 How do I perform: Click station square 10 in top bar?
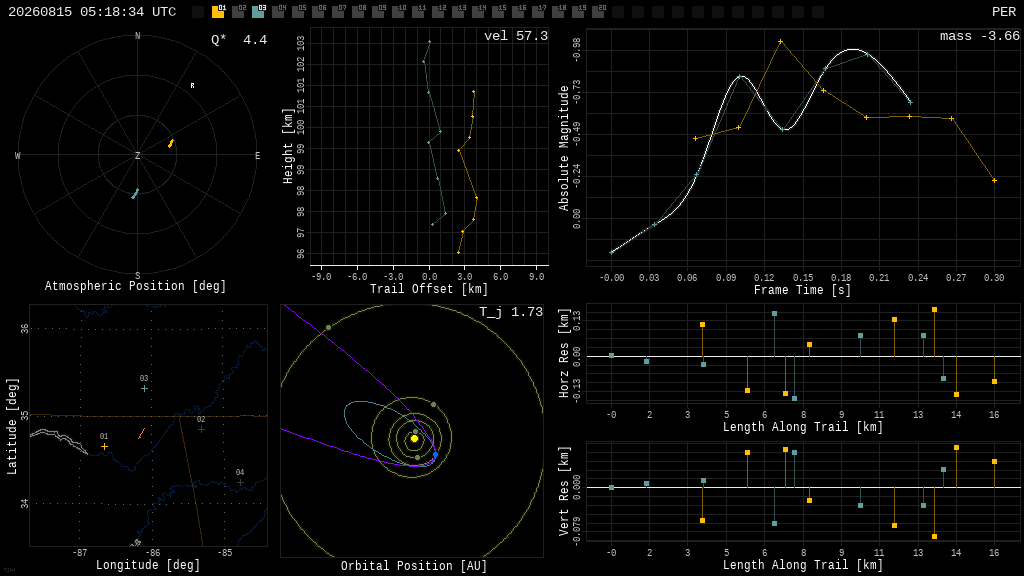click(x=398, y=12)
